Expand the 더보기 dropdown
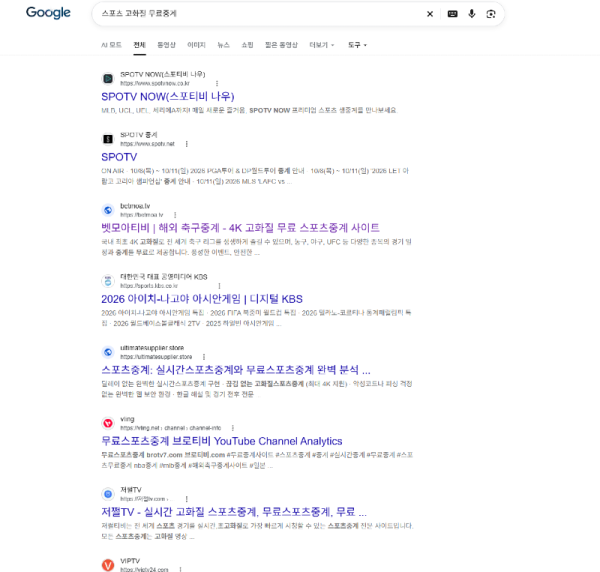Viewport: 600px width, 572px height. tap(321, 45)
